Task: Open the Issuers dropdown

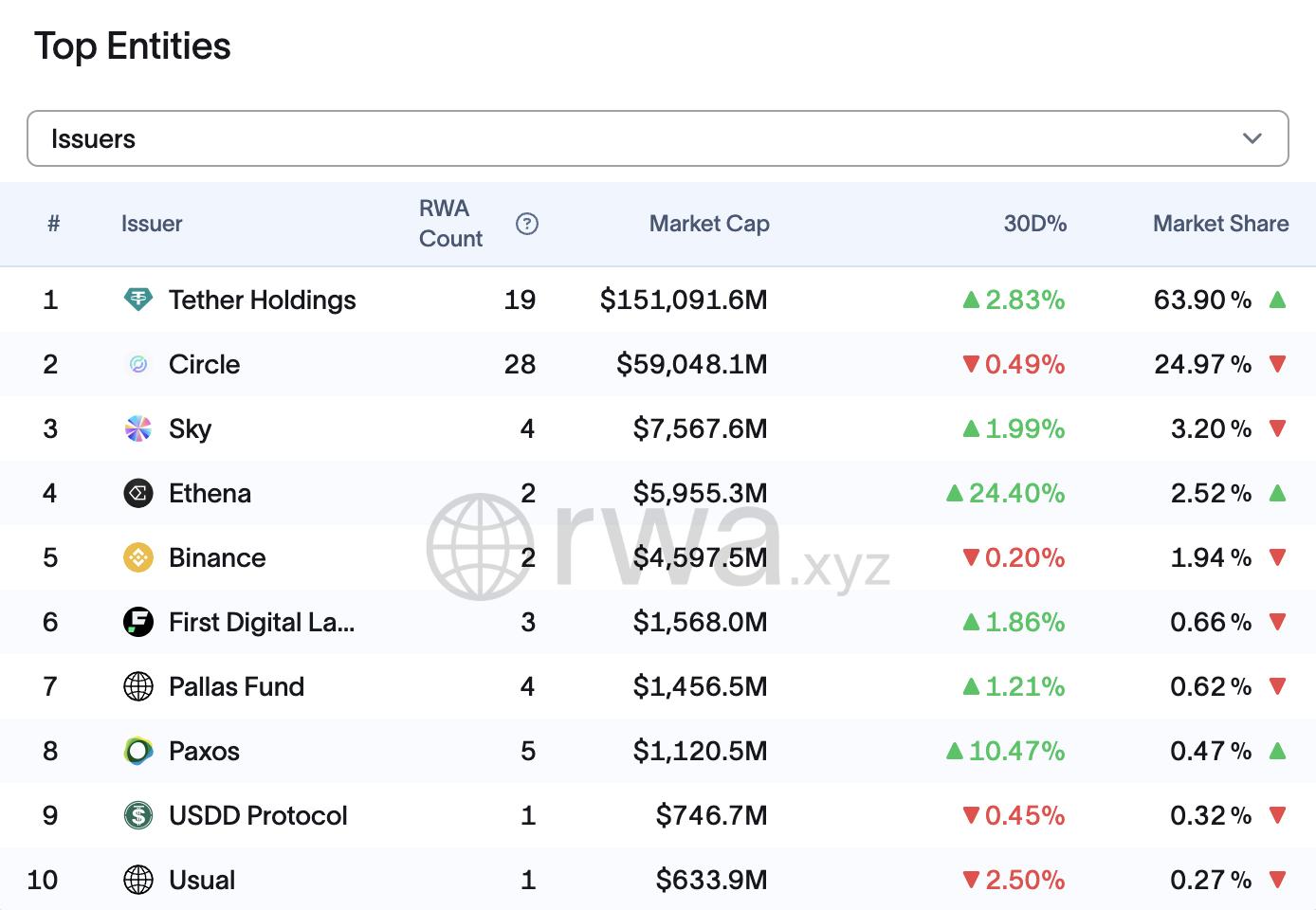Action: (x=657, y=138)
